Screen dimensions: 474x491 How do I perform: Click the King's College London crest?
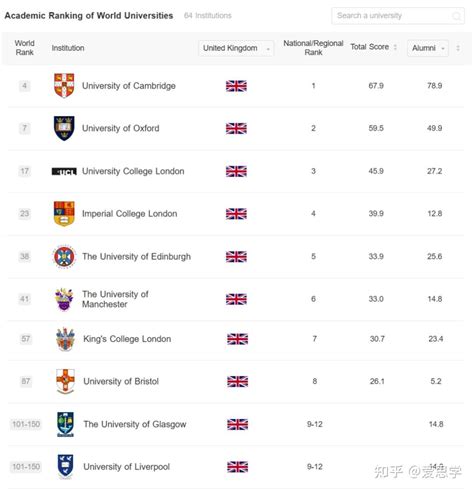pos(65,339)
